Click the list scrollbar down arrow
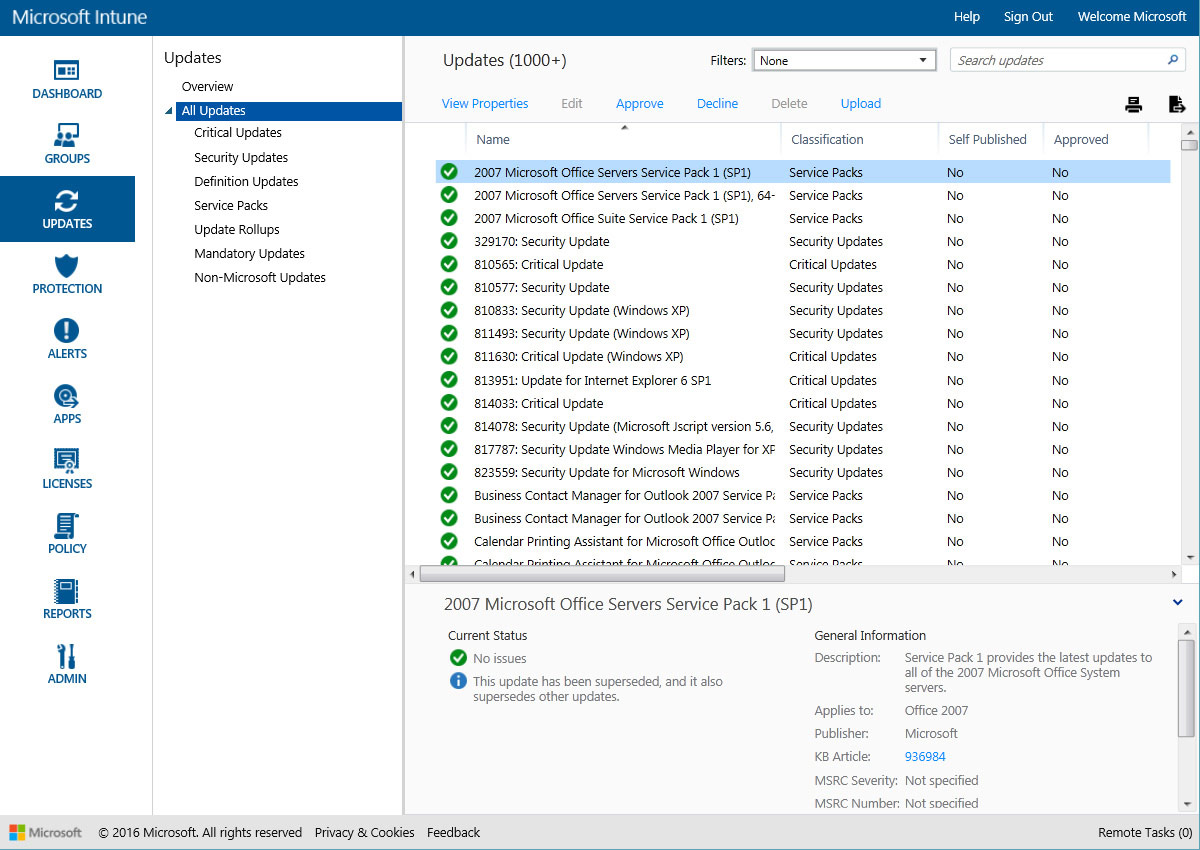This screenshot has width=1200, height=850. pos(1189,556)
